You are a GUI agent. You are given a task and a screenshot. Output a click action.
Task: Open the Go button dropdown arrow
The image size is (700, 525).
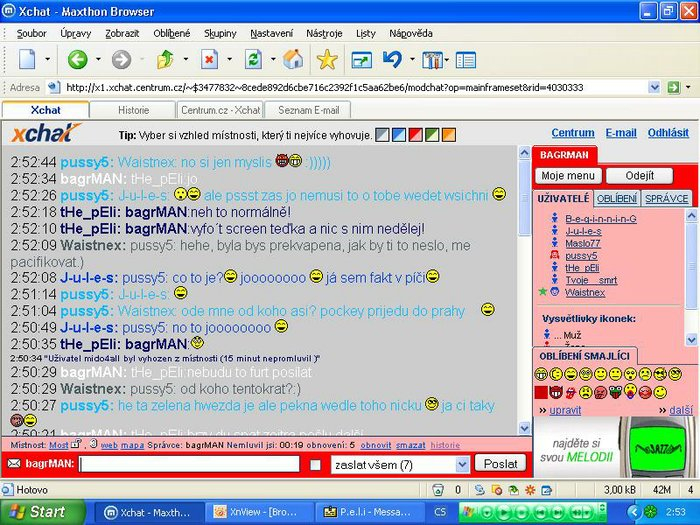tap(688, 87)
